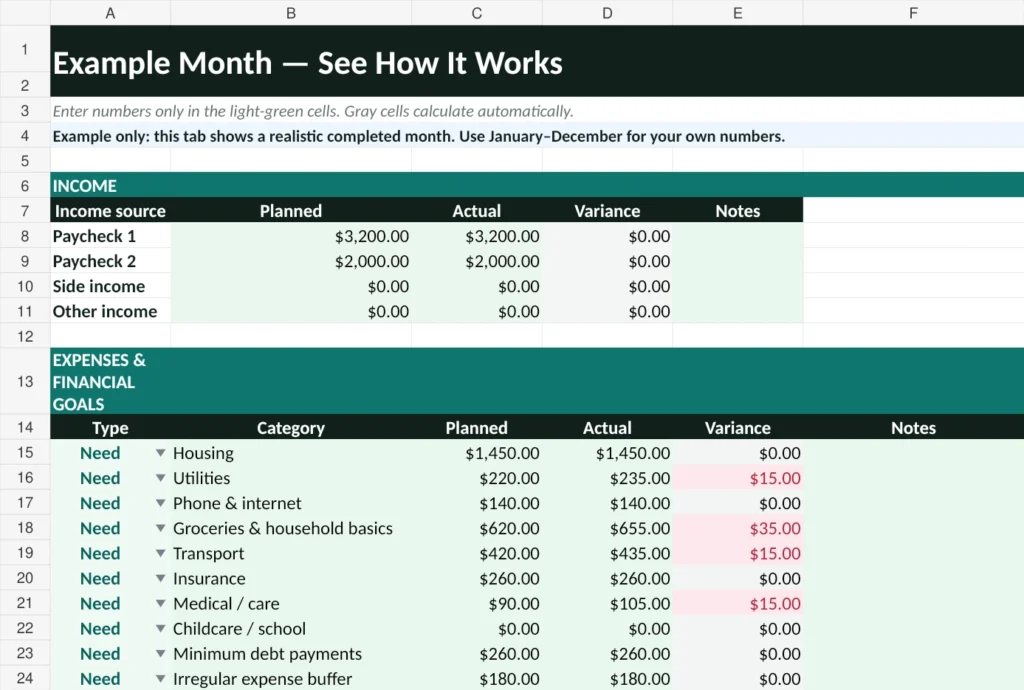
Task: Select the 'Example only: this tab shows' note
Action: pyautogui.click(x=419, y=136)
